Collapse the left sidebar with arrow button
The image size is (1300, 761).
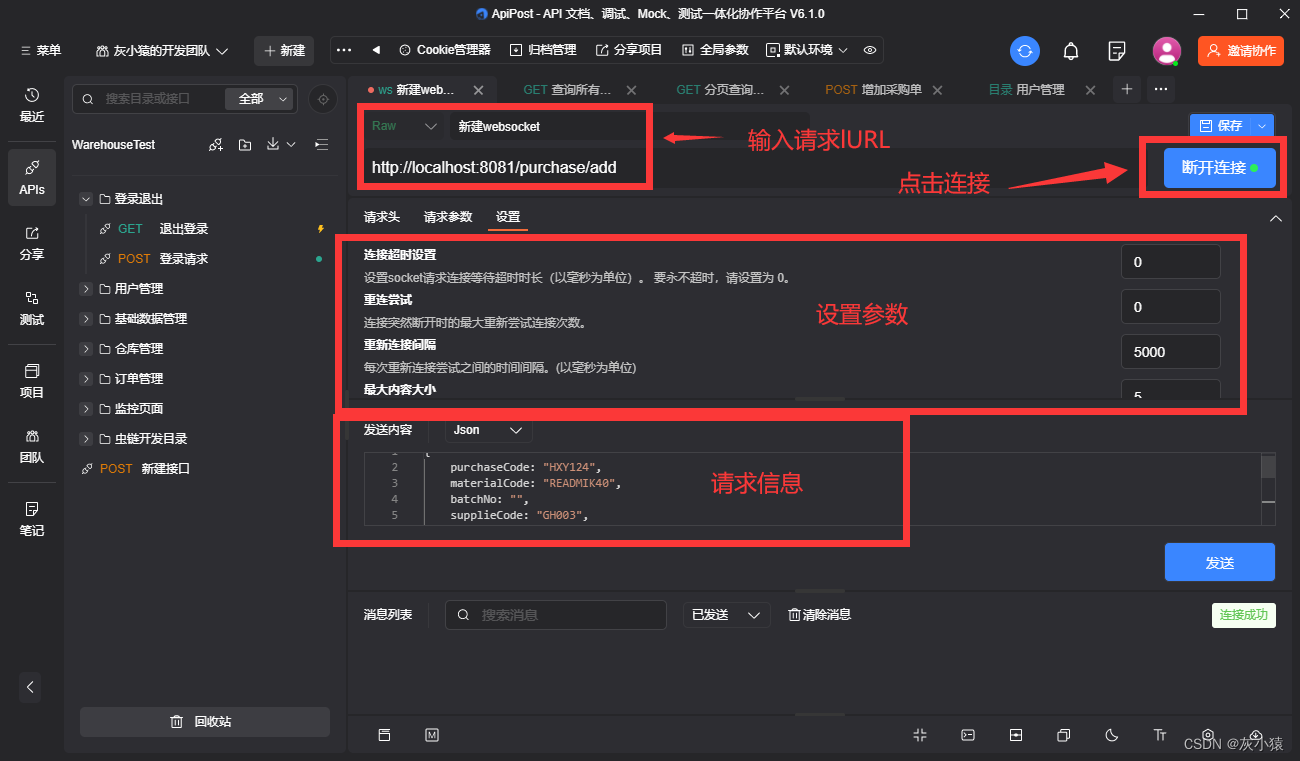(x=30, y=687)
